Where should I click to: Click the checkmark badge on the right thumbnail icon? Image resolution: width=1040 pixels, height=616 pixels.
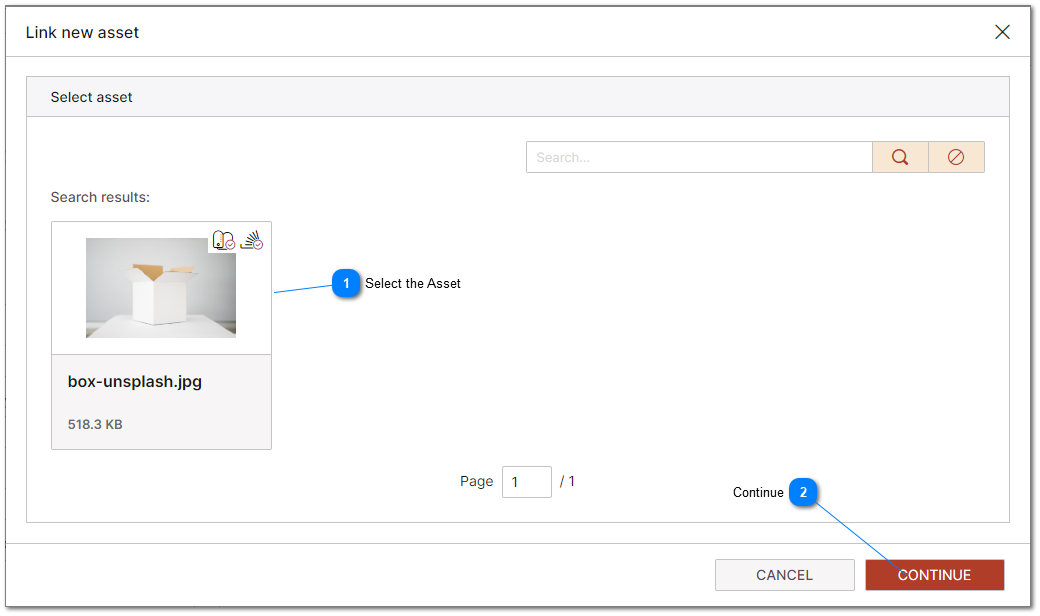[257, 244]
